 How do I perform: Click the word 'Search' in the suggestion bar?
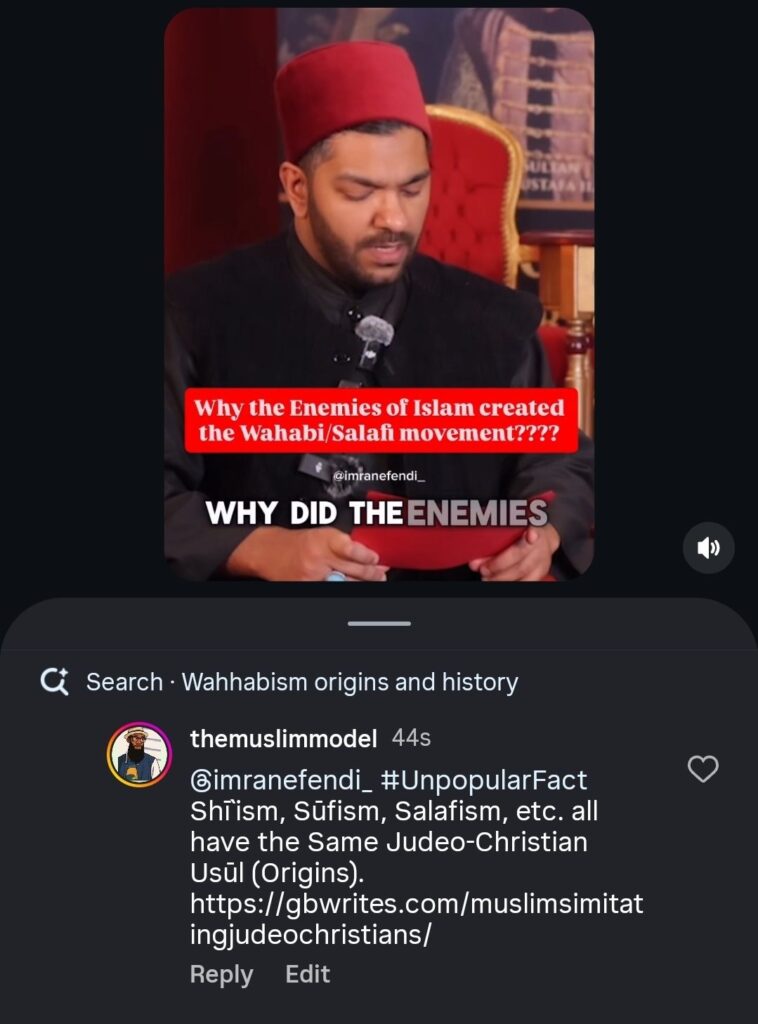(x=124, y=682)
